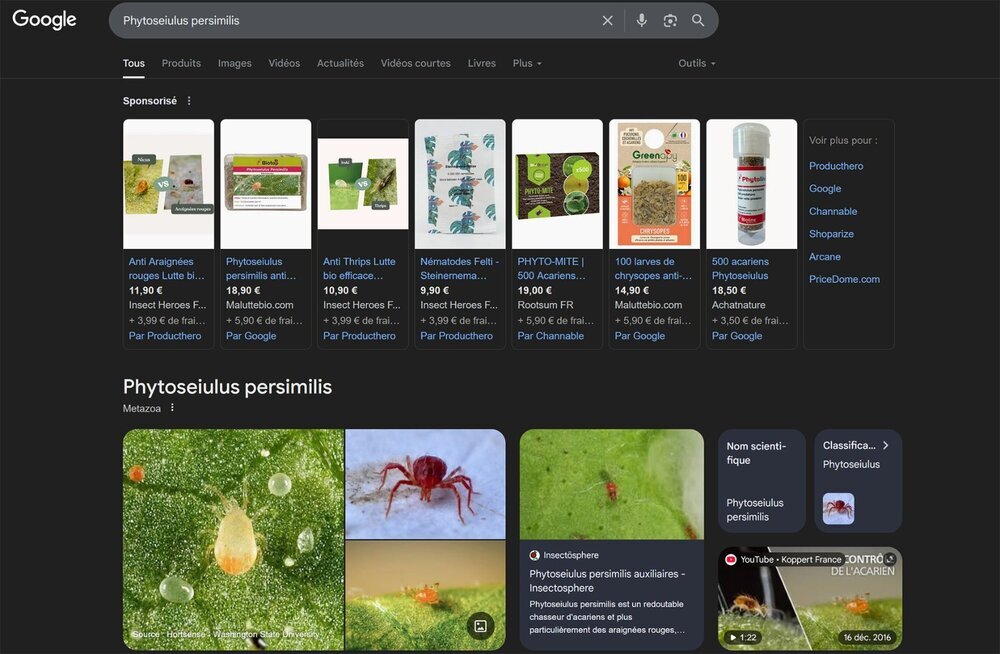Start voice search with microphone icon

tap(642, 20)
